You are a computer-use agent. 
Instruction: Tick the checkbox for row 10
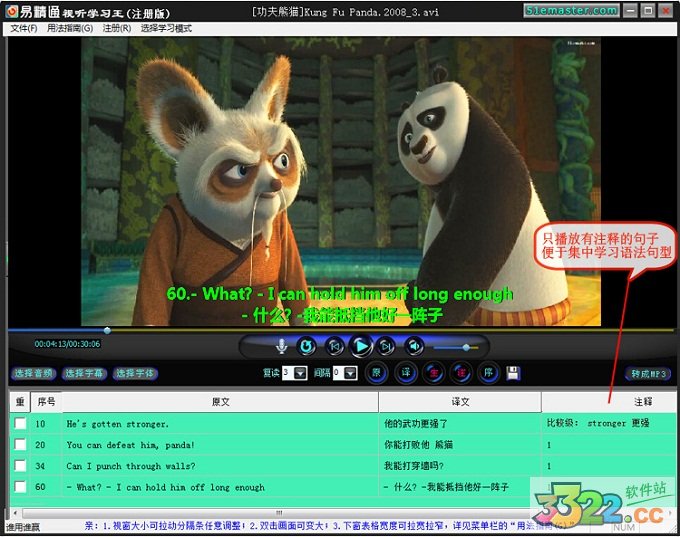click(20, 423)
